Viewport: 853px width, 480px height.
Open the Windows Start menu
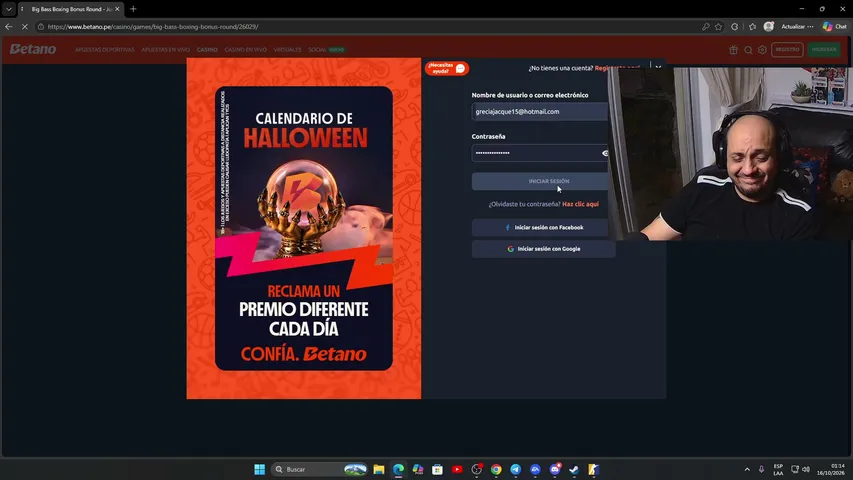(x=259, y=469)
